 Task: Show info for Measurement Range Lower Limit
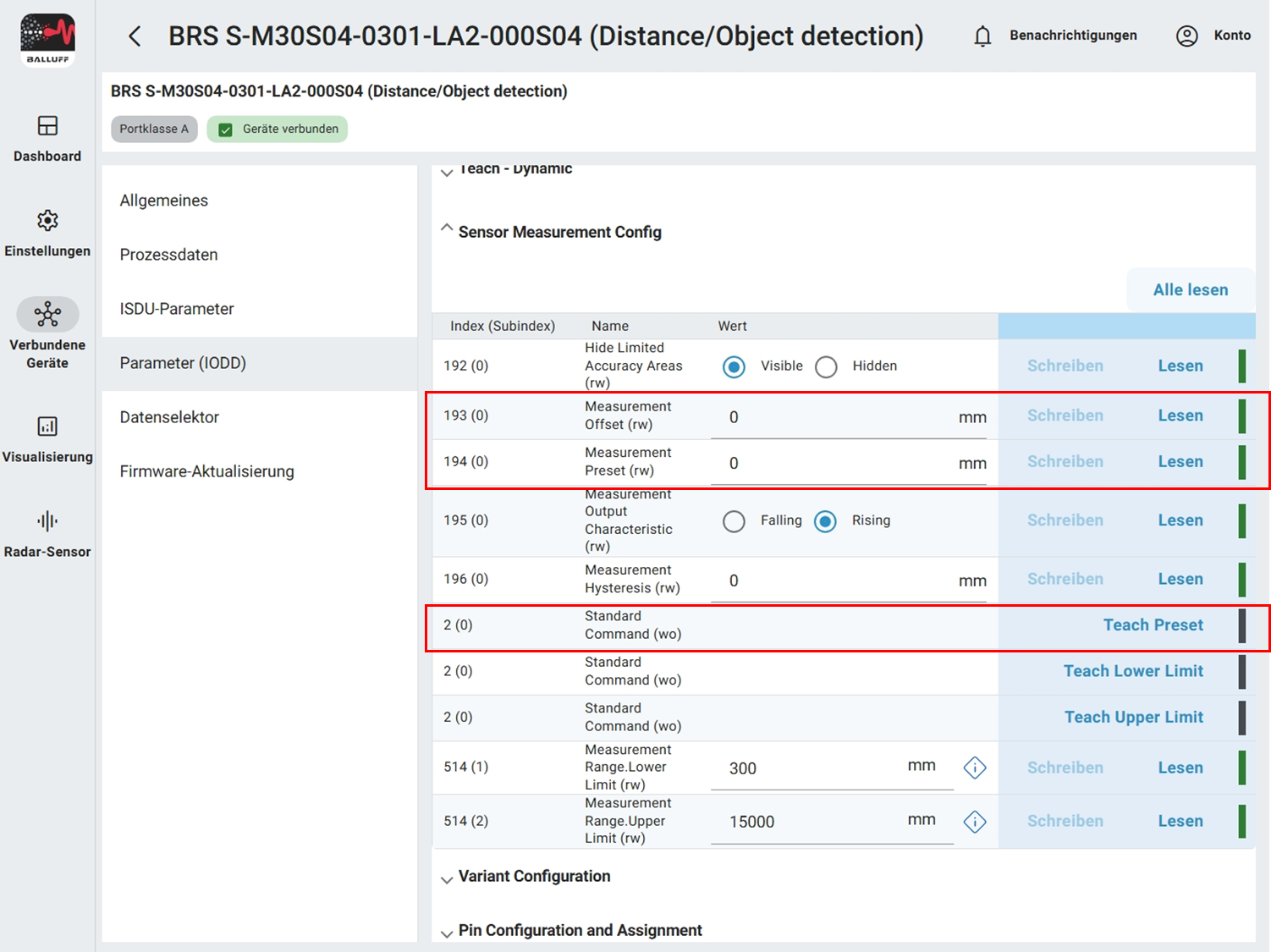pos(975,768)
